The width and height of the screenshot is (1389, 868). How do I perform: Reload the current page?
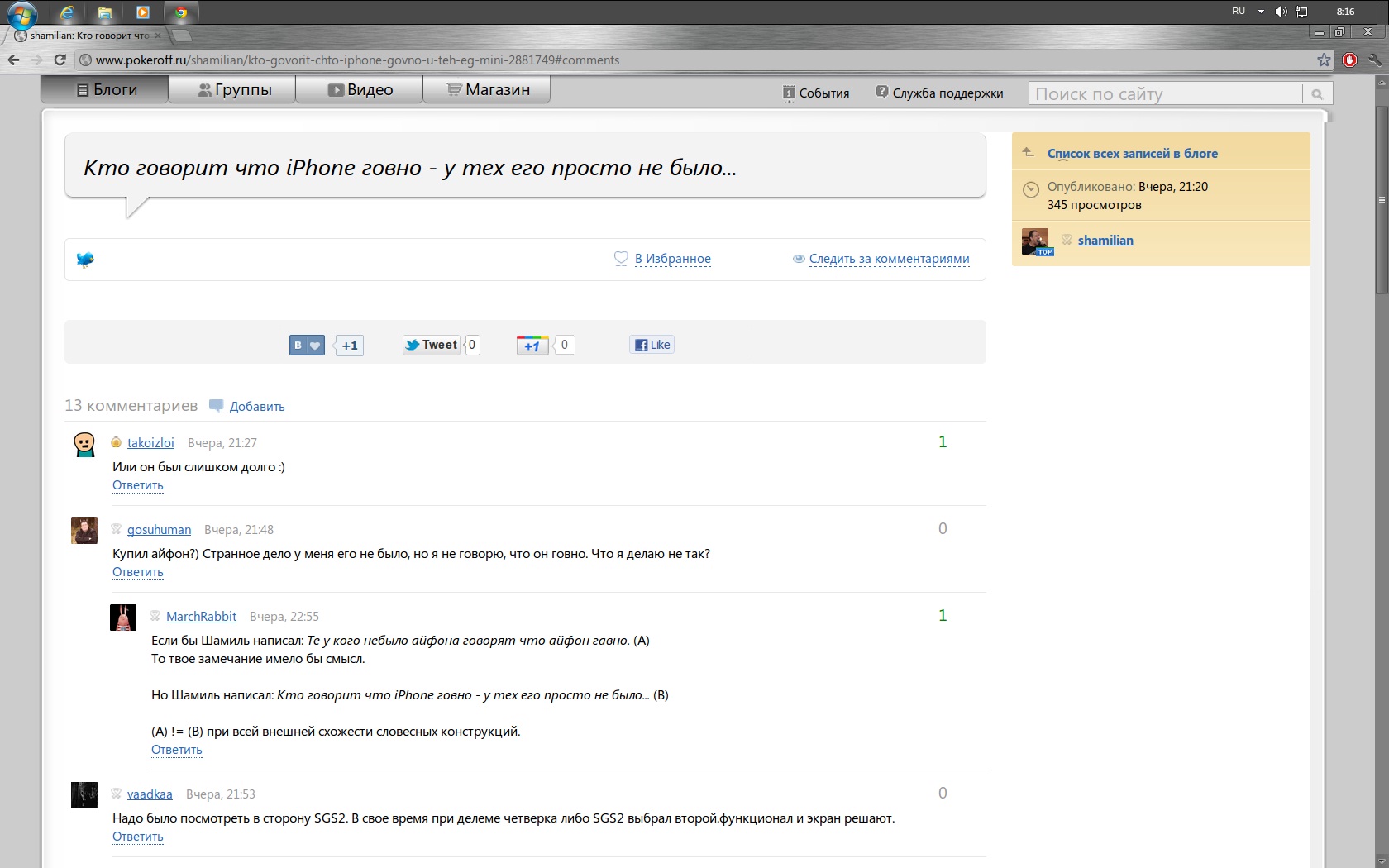click(x=60, y=60)
